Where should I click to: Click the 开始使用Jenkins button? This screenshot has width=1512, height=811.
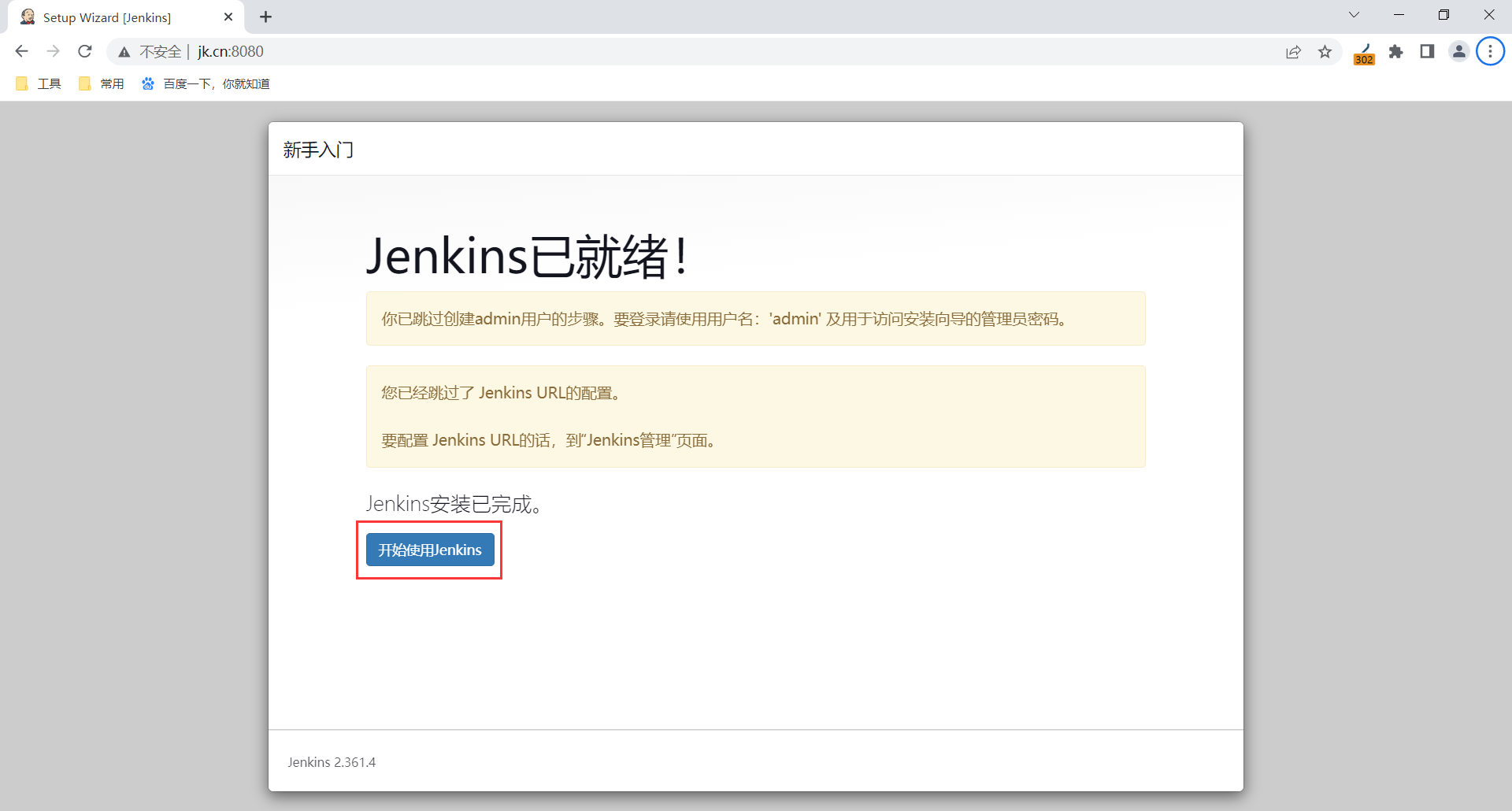430,550
